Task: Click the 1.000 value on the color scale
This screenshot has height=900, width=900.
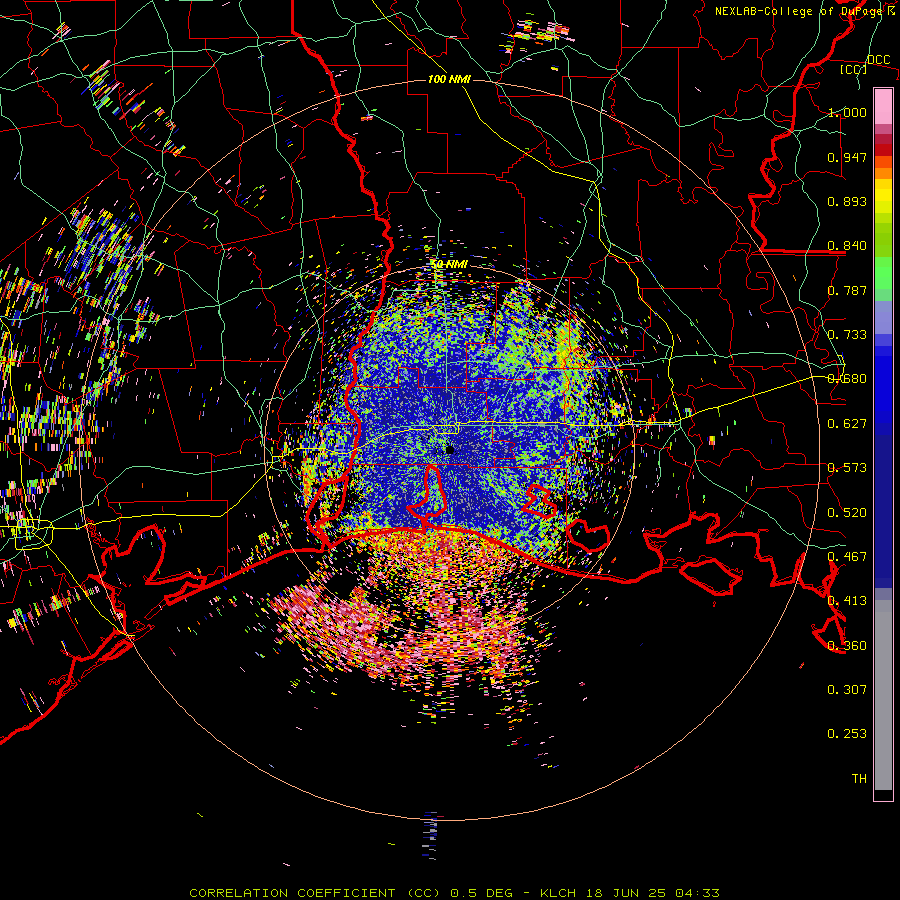Action: pos(847,112)
